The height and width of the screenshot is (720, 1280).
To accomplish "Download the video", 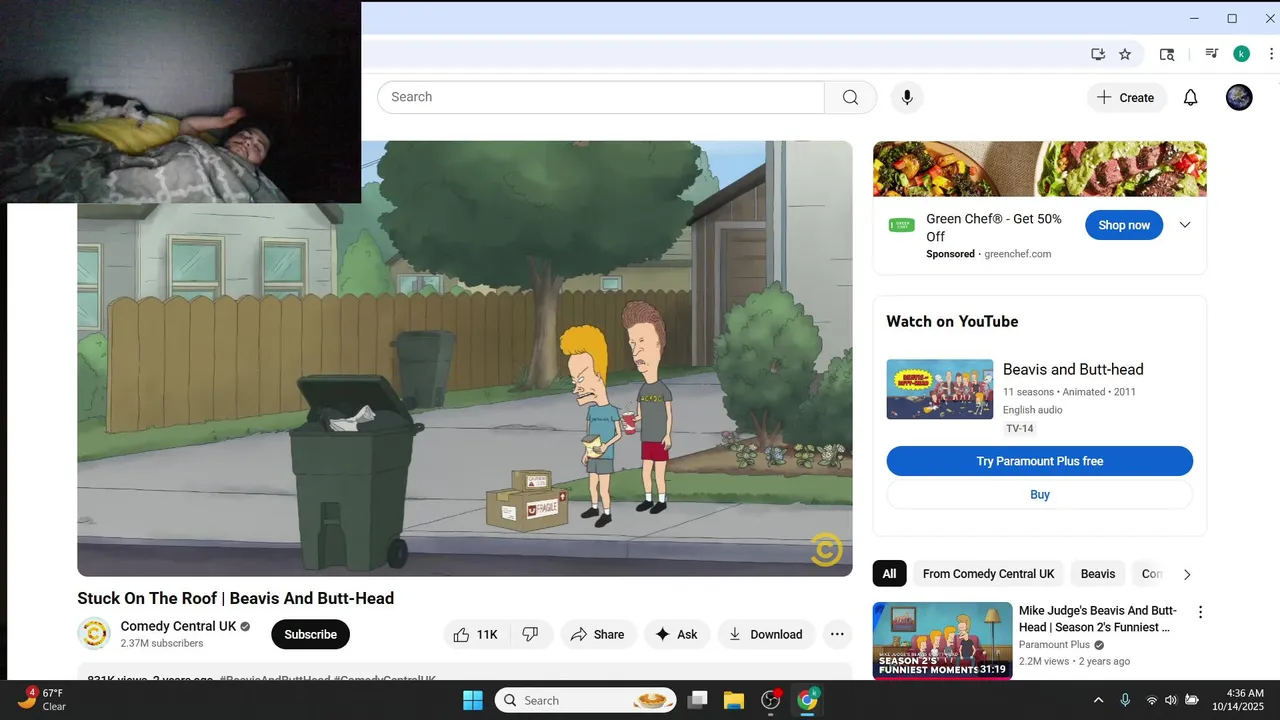I will (766, 634).
